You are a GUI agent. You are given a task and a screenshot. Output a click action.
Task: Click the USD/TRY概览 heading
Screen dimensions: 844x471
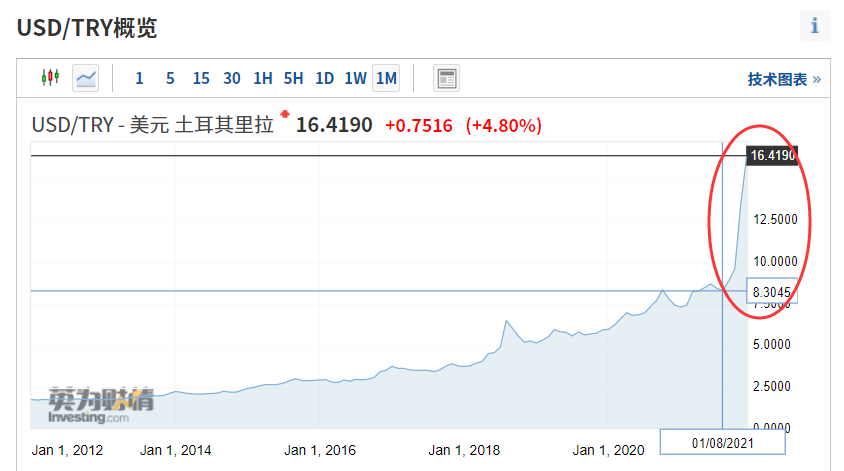(87, 27)
